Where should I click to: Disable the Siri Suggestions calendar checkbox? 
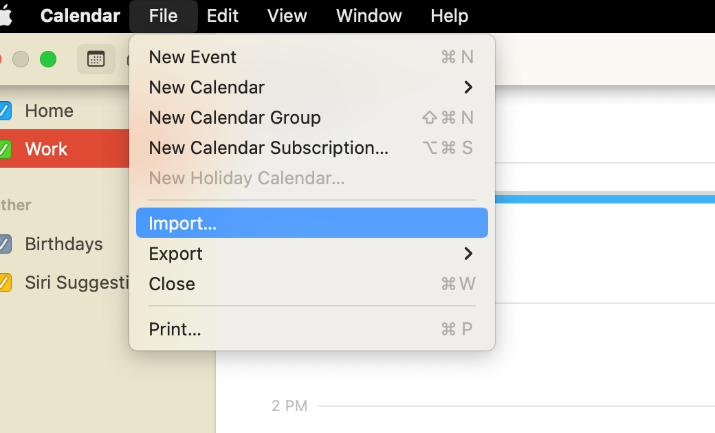pos(5,282)
